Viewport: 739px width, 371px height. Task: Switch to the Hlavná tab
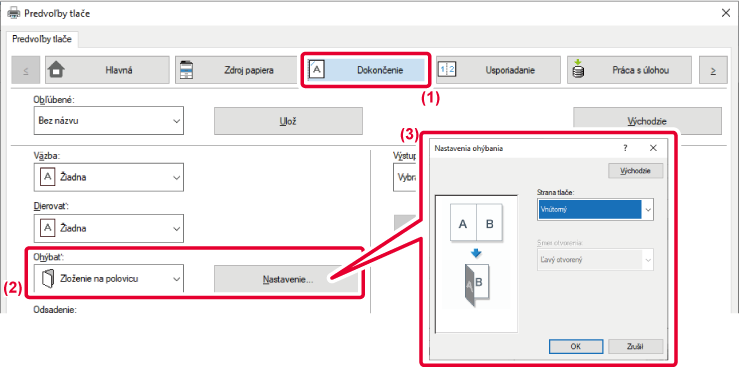tap(107, 70)
